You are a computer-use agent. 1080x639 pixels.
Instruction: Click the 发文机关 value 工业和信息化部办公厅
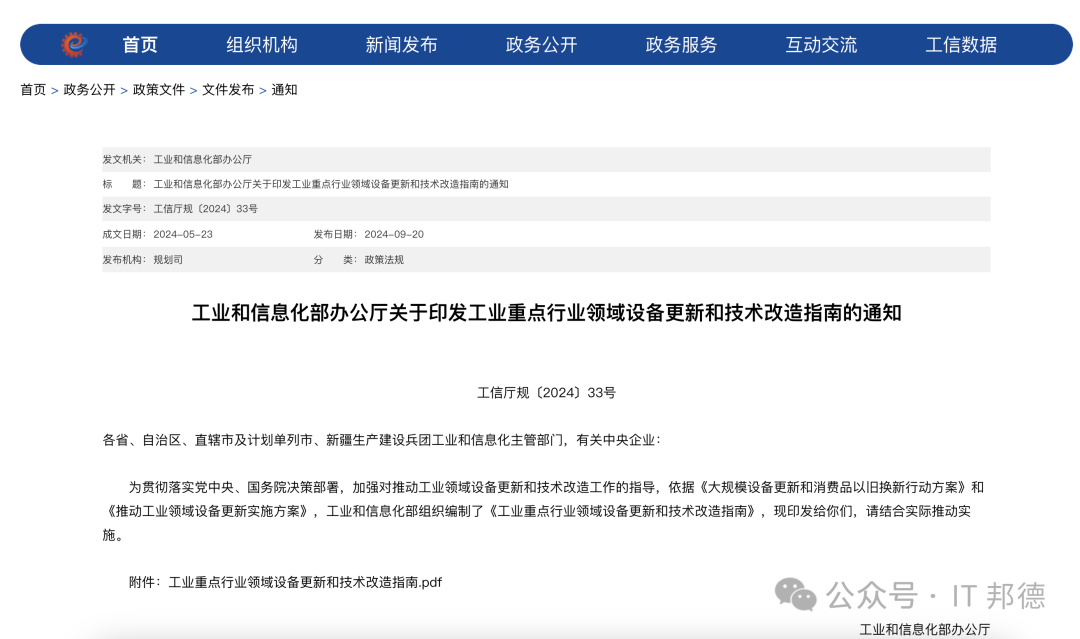click(202, 159)
